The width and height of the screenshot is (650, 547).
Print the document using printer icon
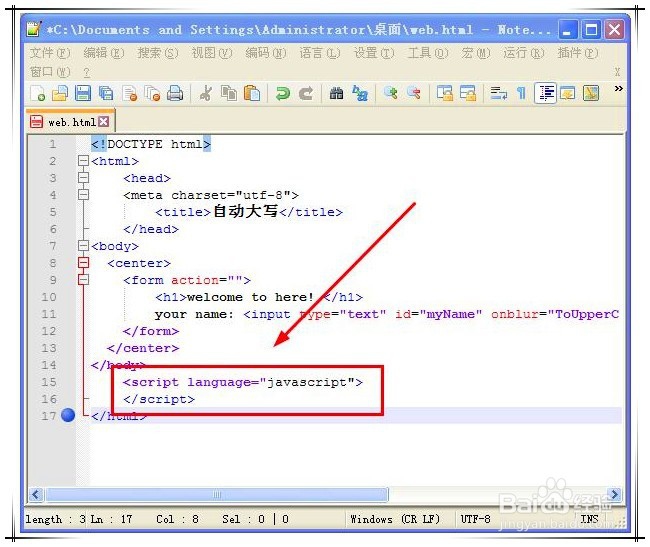175,93
